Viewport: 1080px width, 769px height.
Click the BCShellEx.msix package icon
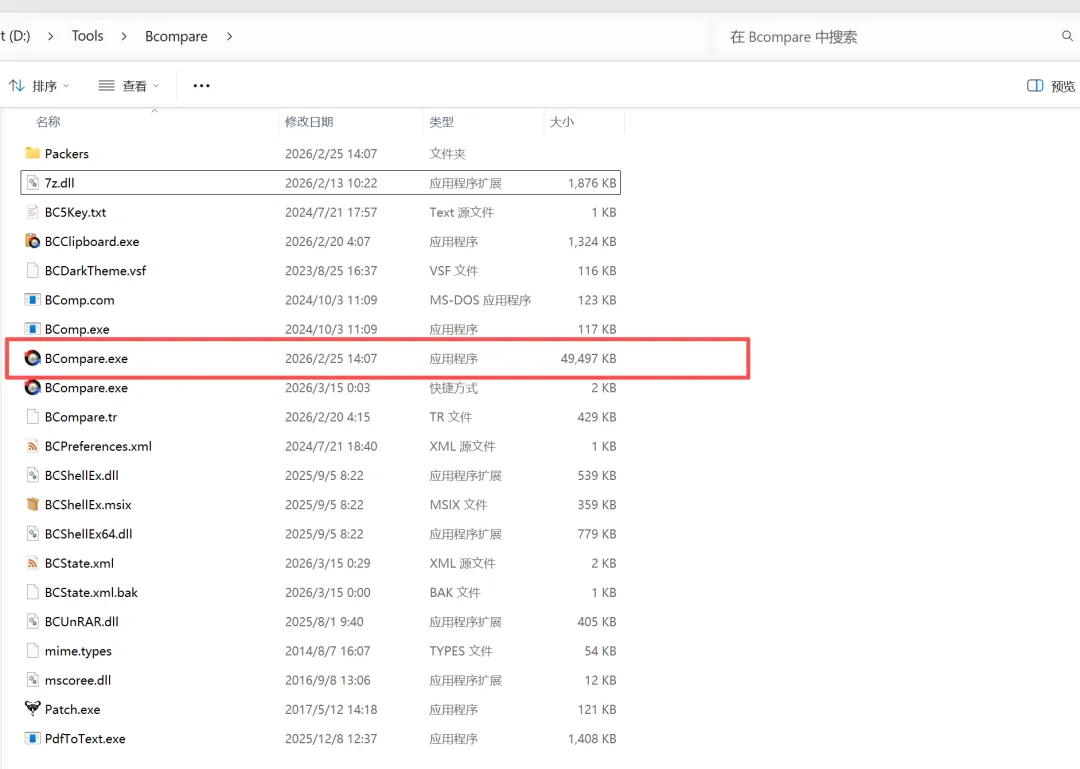tap(32, 504)
